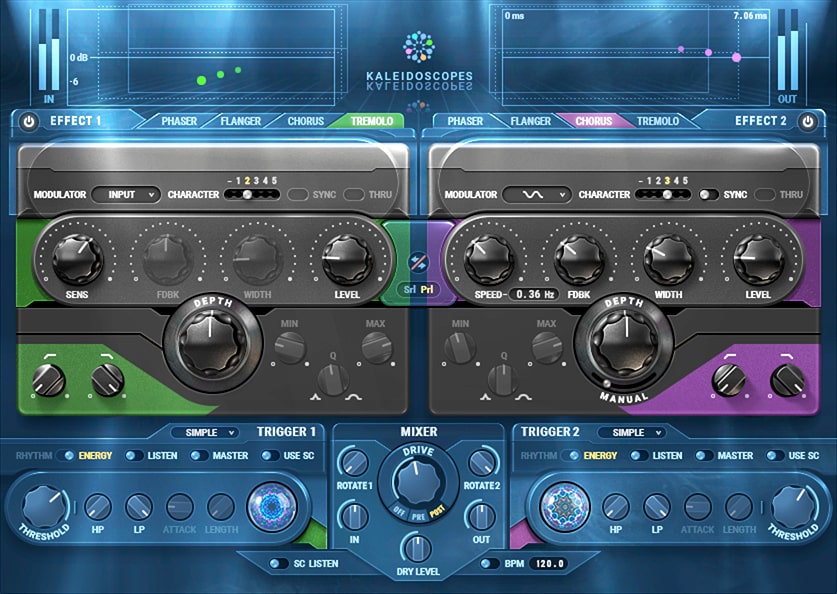Set drive mode to PRE

point(418,517)
